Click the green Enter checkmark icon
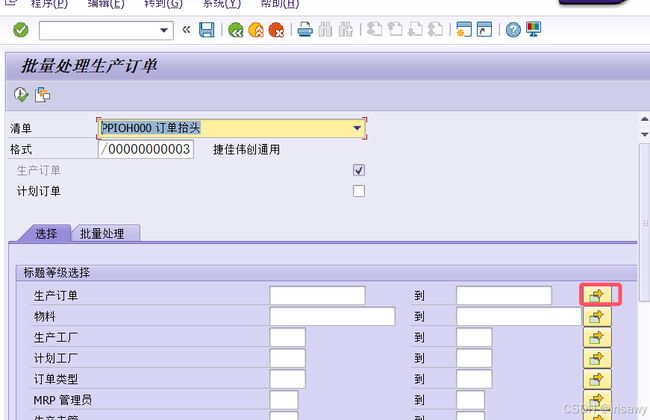 [x=21, y=30]
